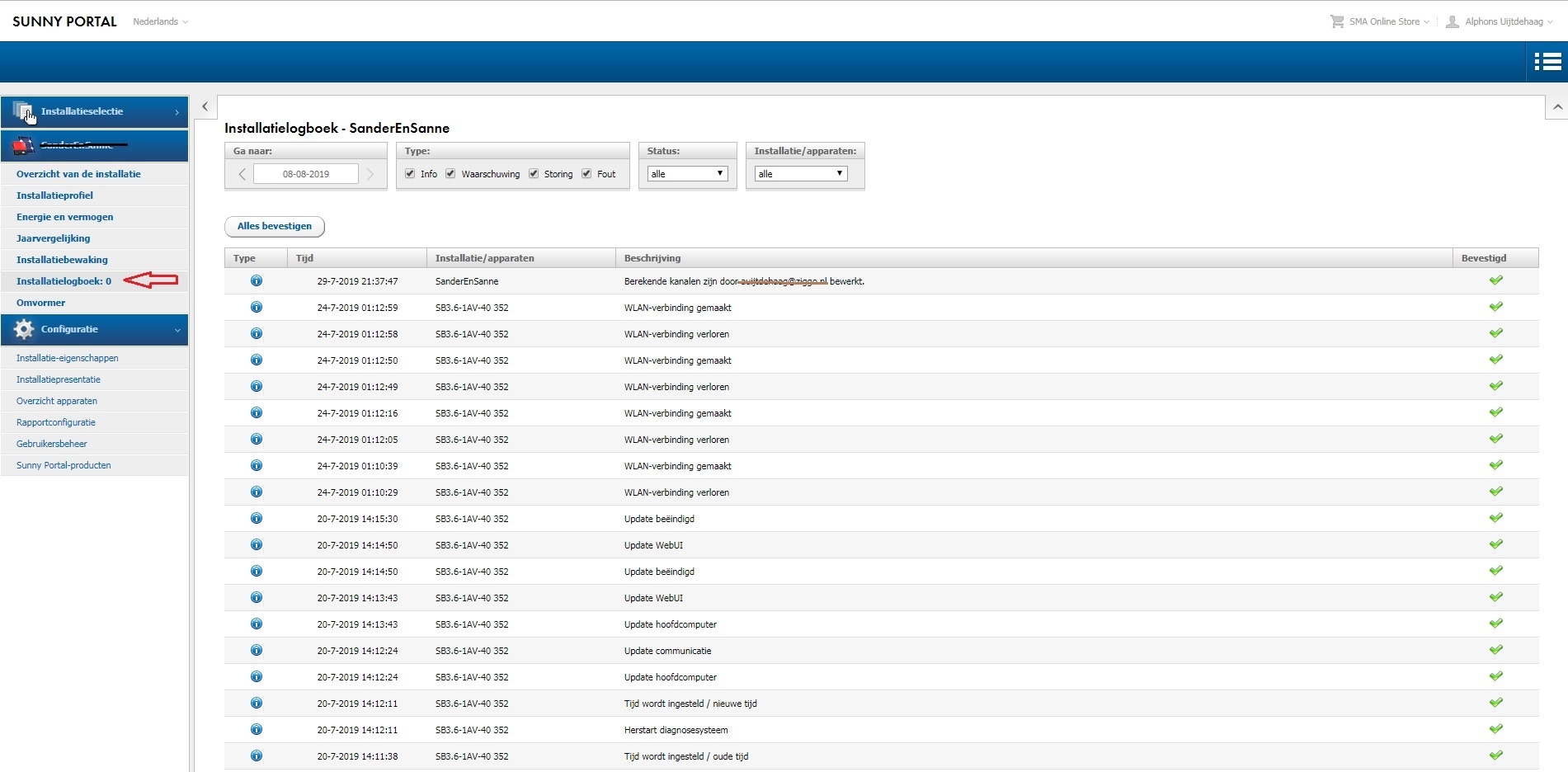Click confirmed checkmark for 24-7-2019 01:12:49 entry
Screen dimensions: 1568x772
[1495, 386]
